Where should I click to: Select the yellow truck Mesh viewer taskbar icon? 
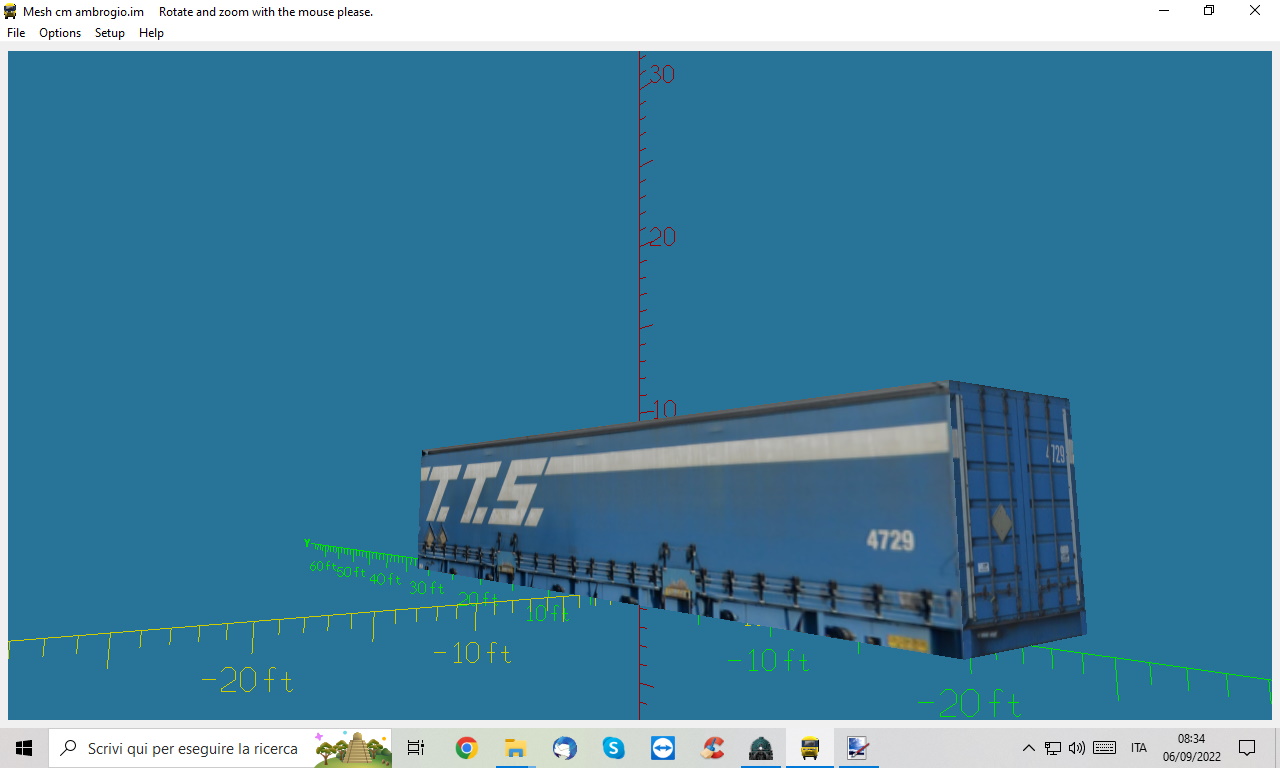(810, 748)
